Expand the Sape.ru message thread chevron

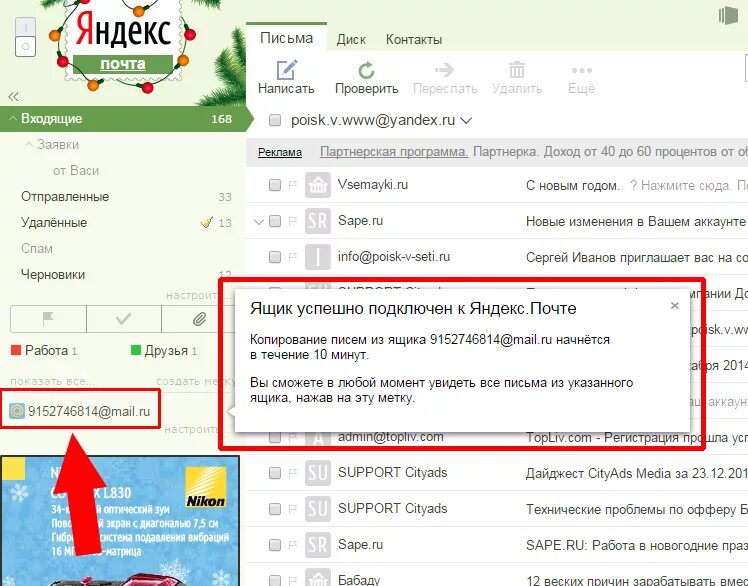click(259, 221)
